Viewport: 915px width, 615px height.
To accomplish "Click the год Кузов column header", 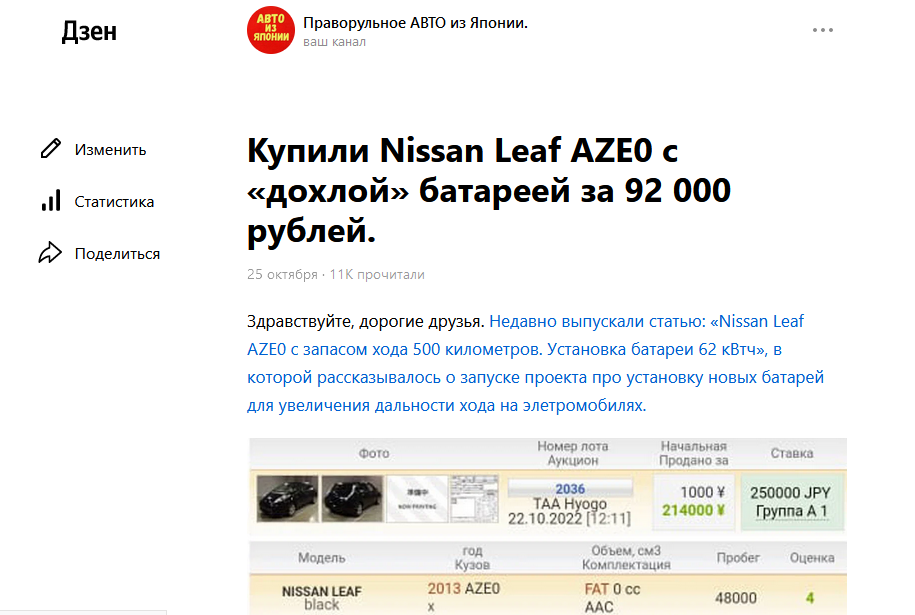I will click(472, 558).
